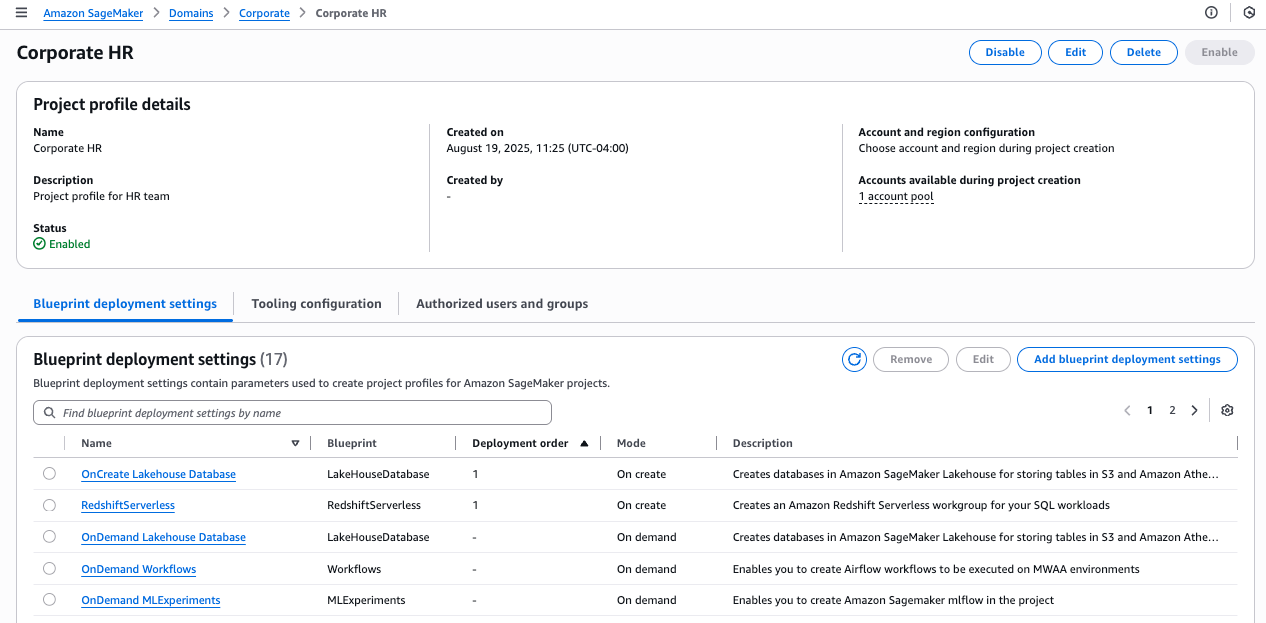Open OnDemand MLExperiments link
The width and height of the screenshot is (1266, 623).
[x=151, y=600]
